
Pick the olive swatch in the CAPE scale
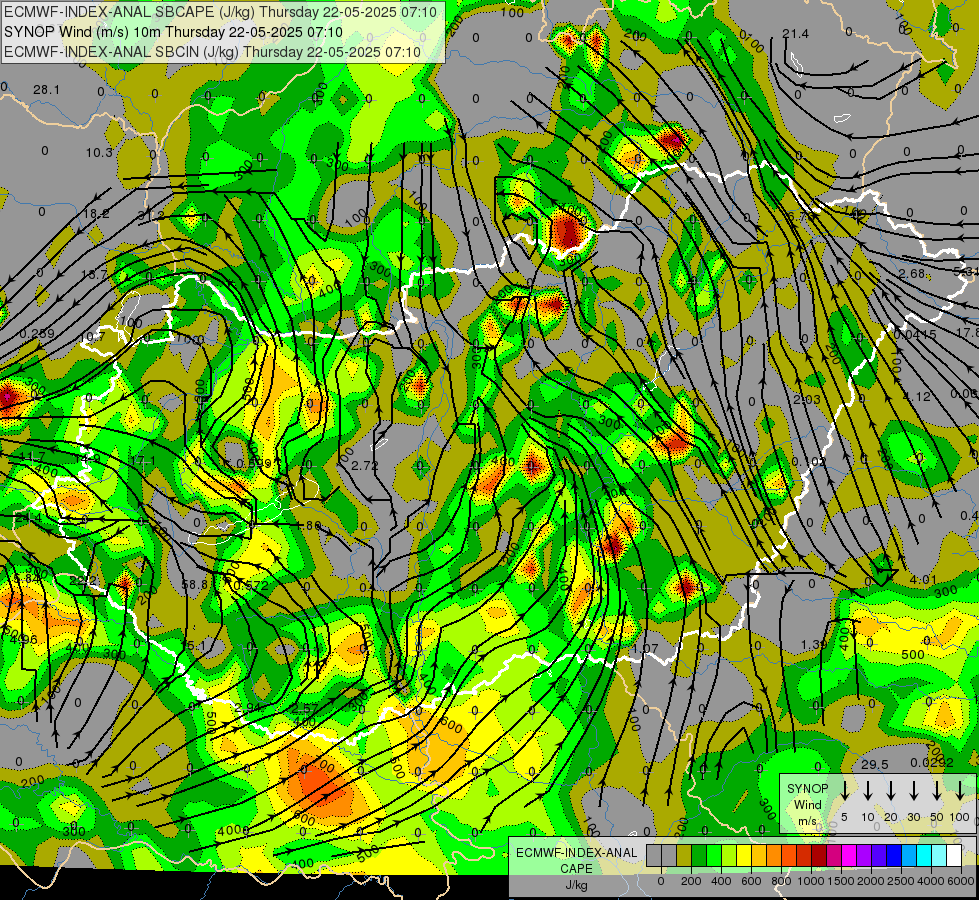[684, 855]
